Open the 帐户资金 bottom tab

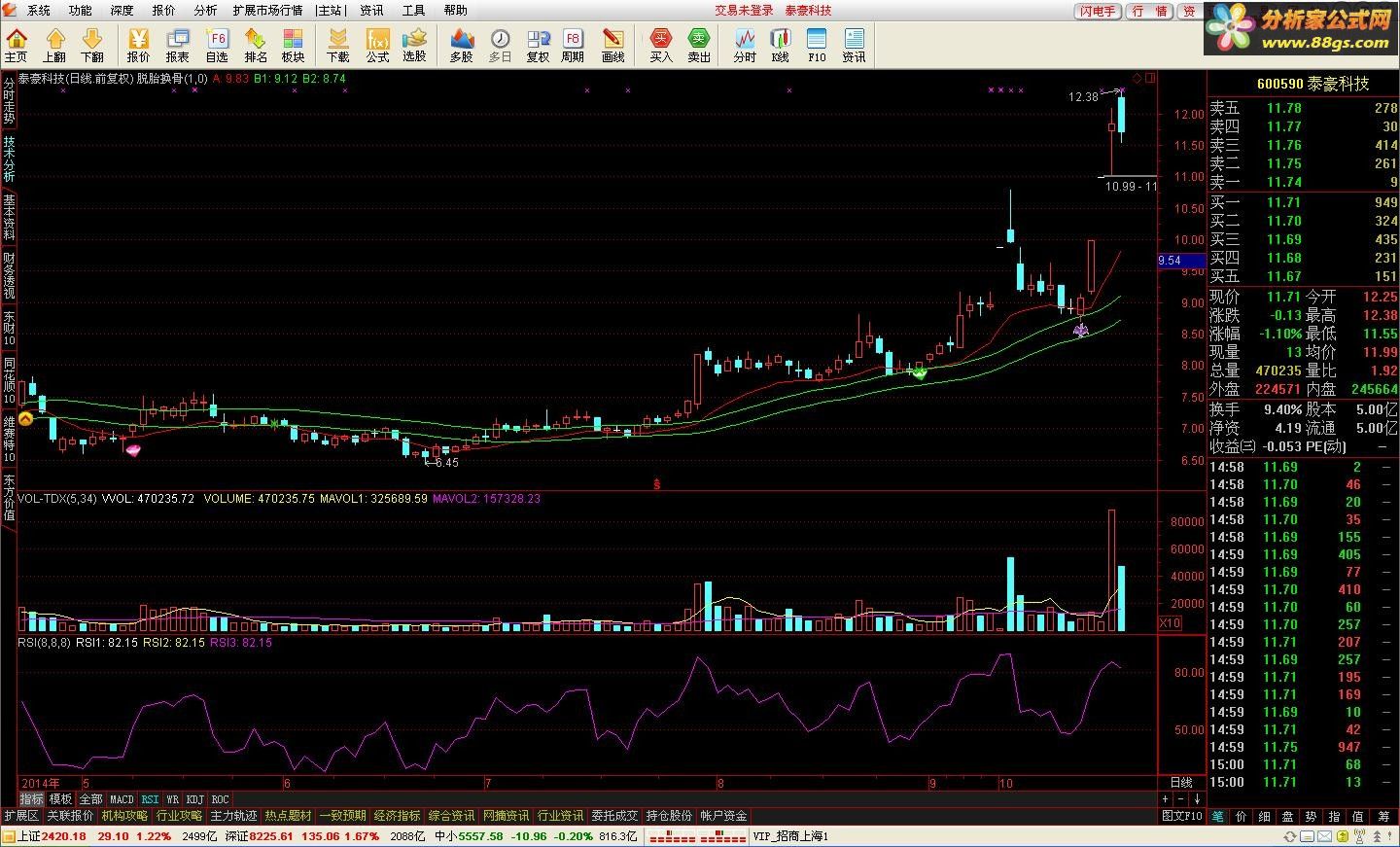click(724, 815)
